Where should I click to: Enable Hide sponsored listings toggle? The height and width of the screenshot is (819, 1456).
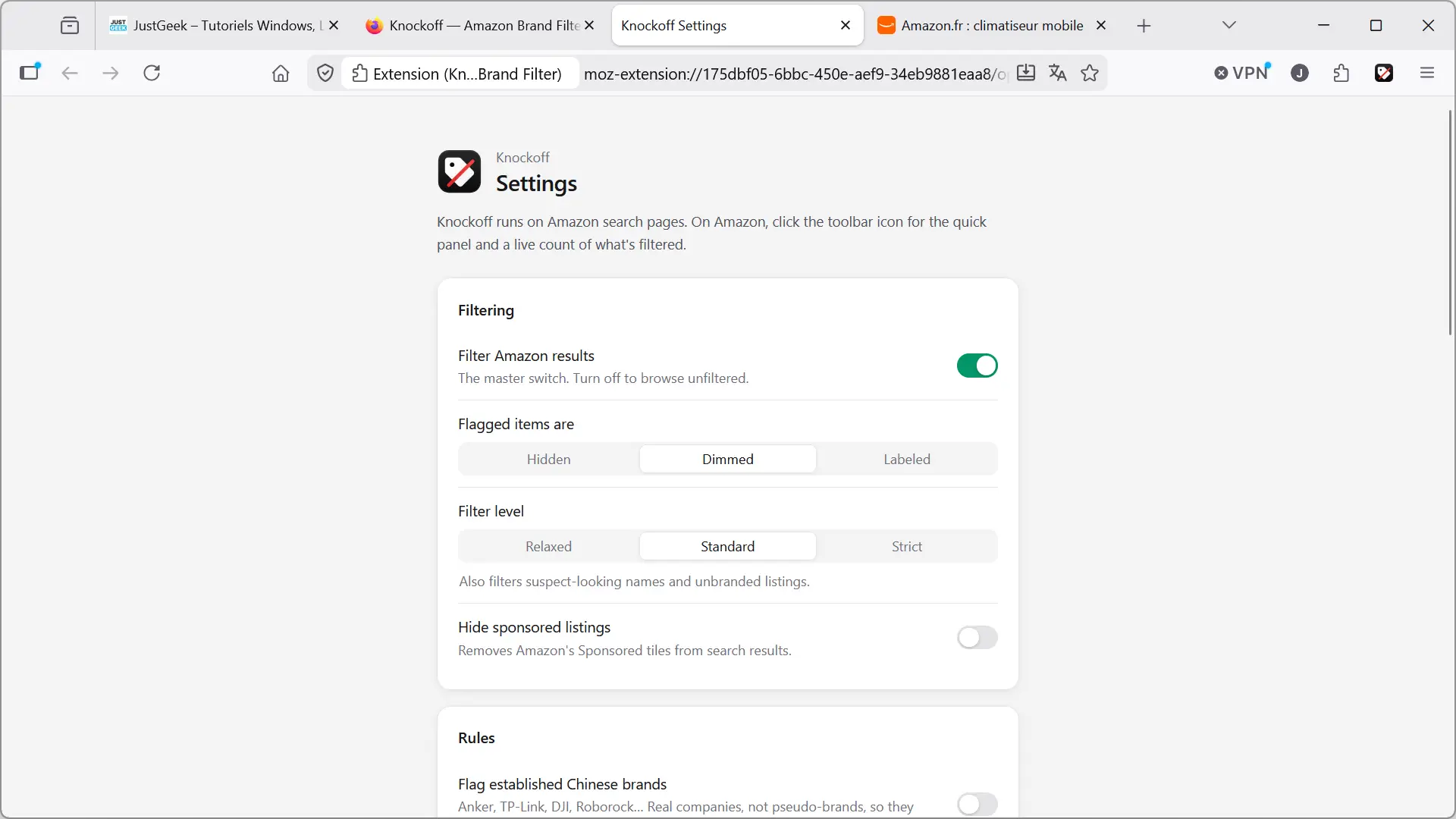[977, 638]
